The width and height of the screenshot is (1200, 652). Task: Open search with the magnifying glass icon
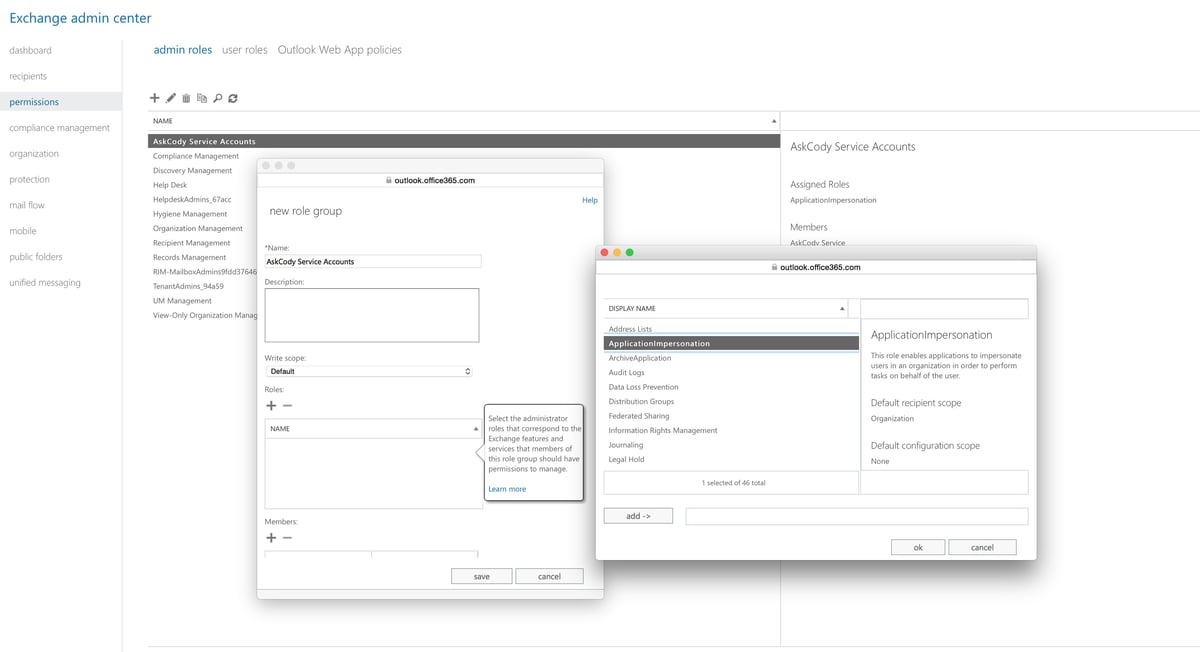pyautogui.click(x=217, y=98)
